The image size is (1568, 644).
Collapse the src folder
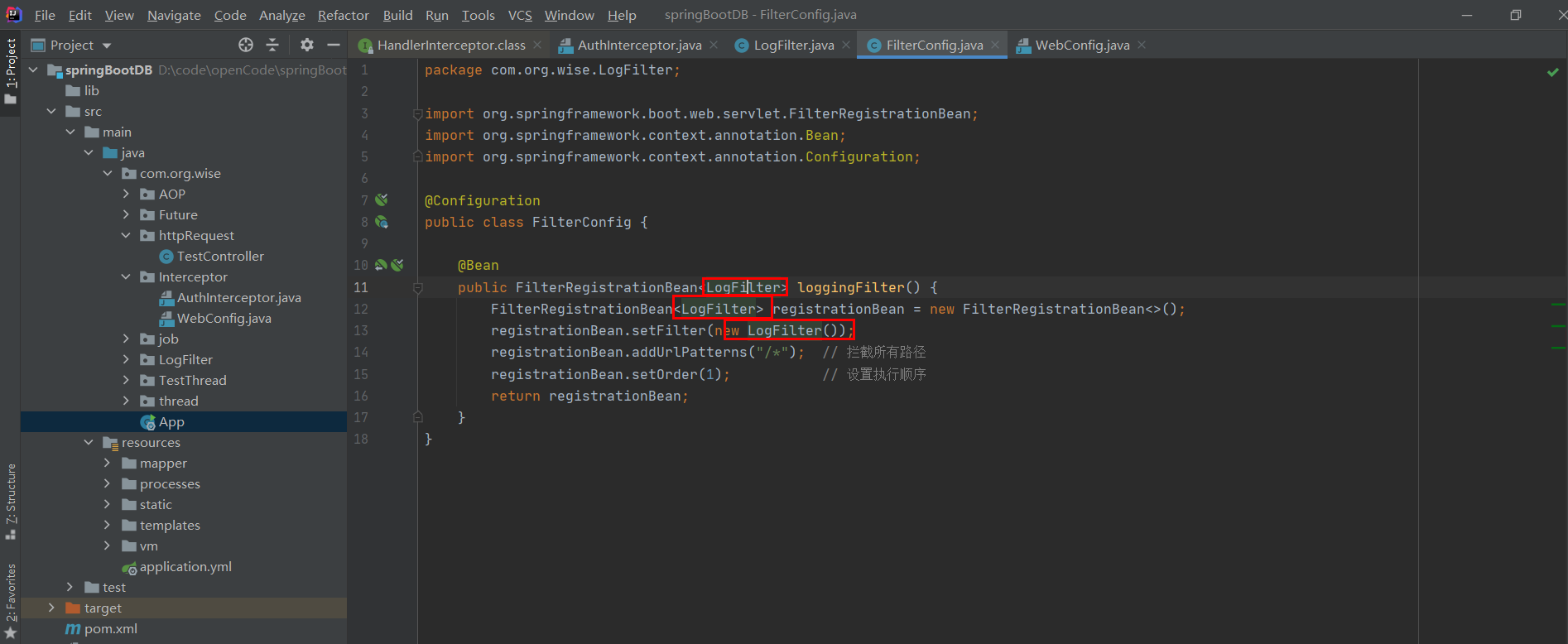pyautogui.click(x=51, y=111)
